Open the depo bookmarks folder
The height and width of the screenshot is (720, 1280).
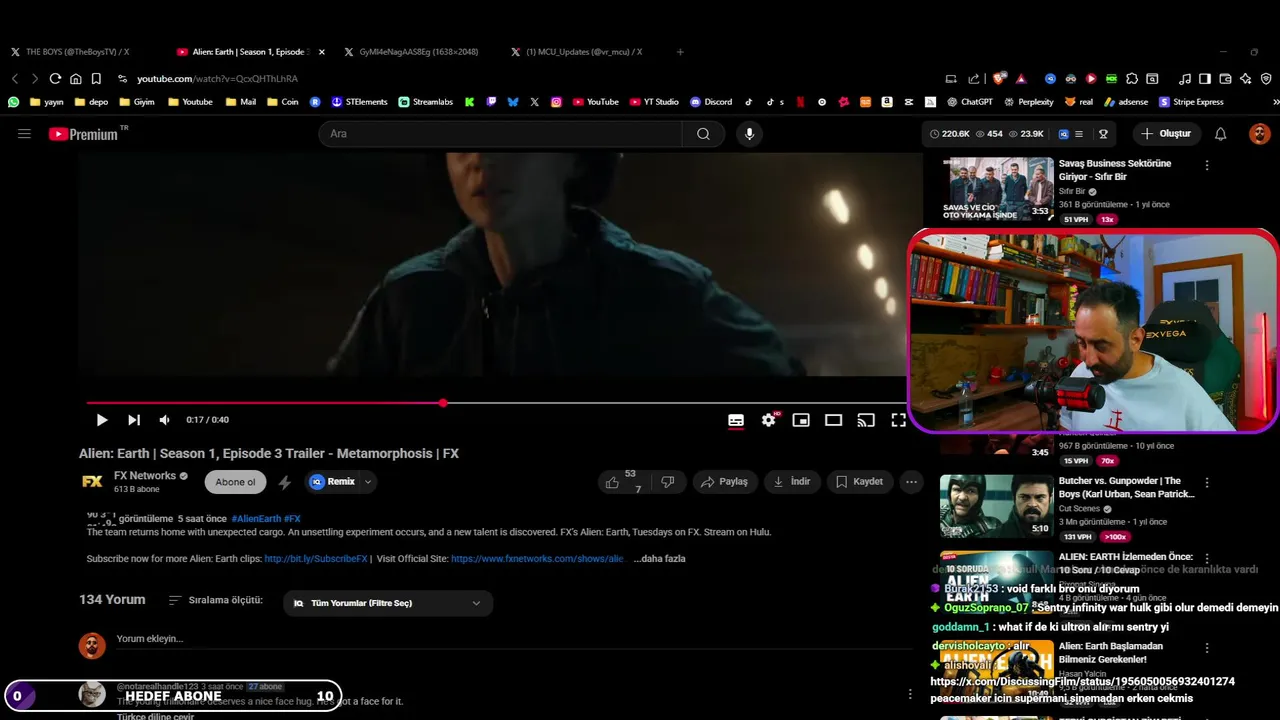coord(91,102)
